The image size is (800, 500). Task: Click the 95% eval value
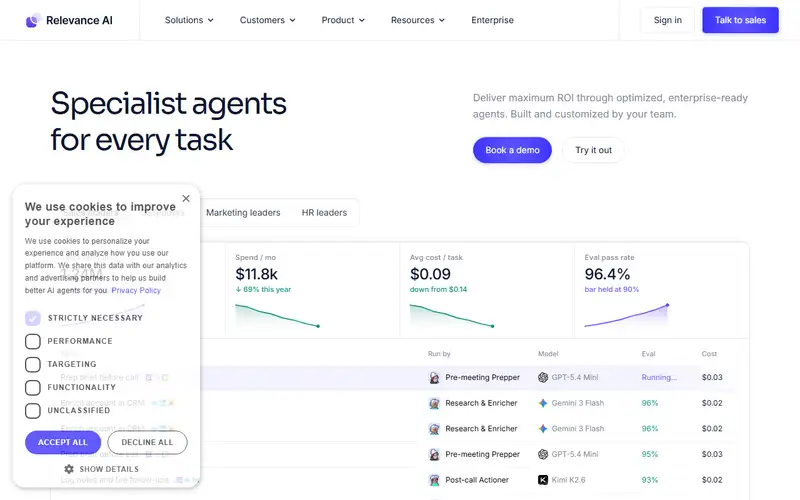(x=649, y=454)
